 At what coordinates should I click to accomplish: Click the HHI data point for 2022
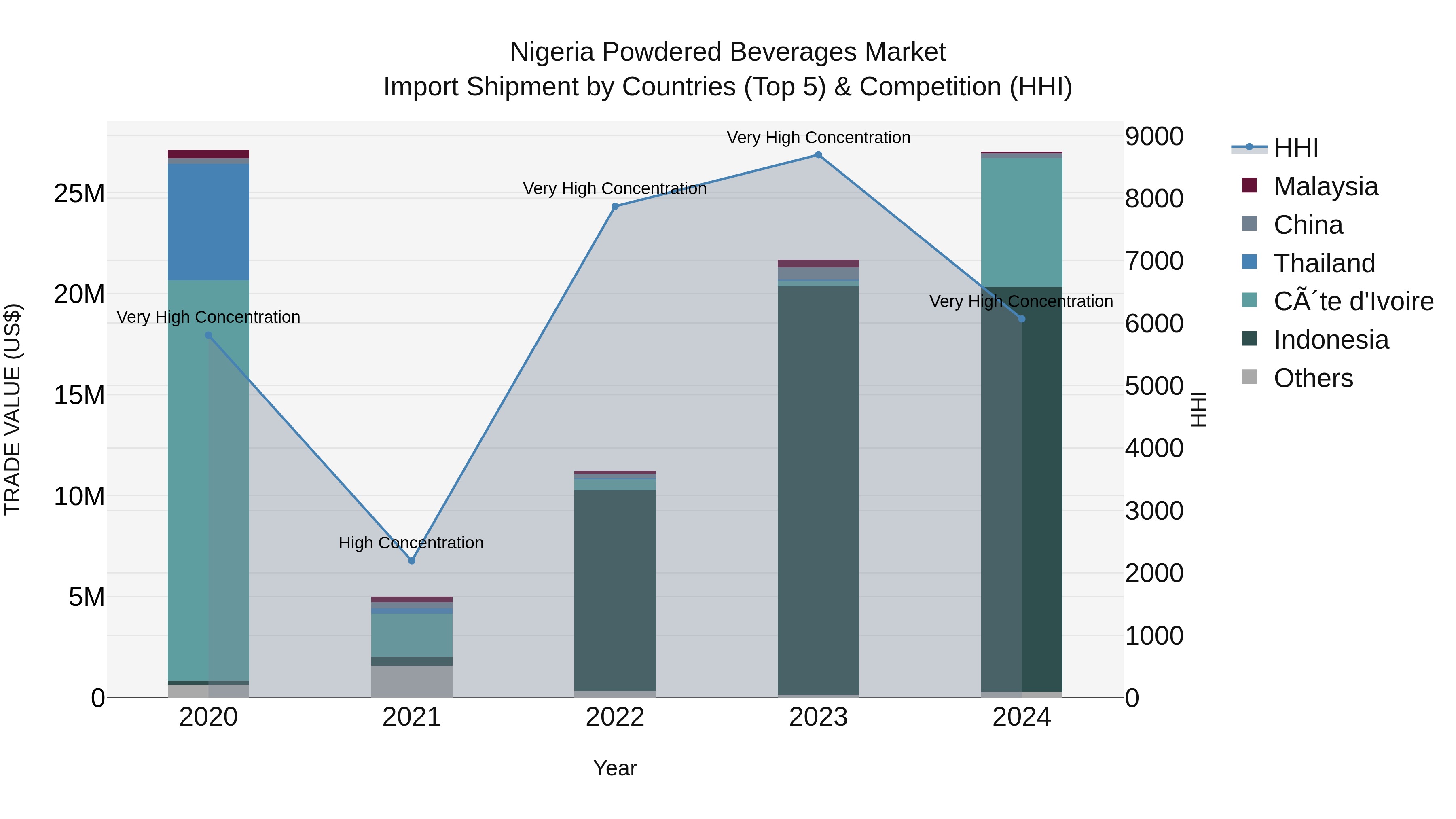[615, 206]
